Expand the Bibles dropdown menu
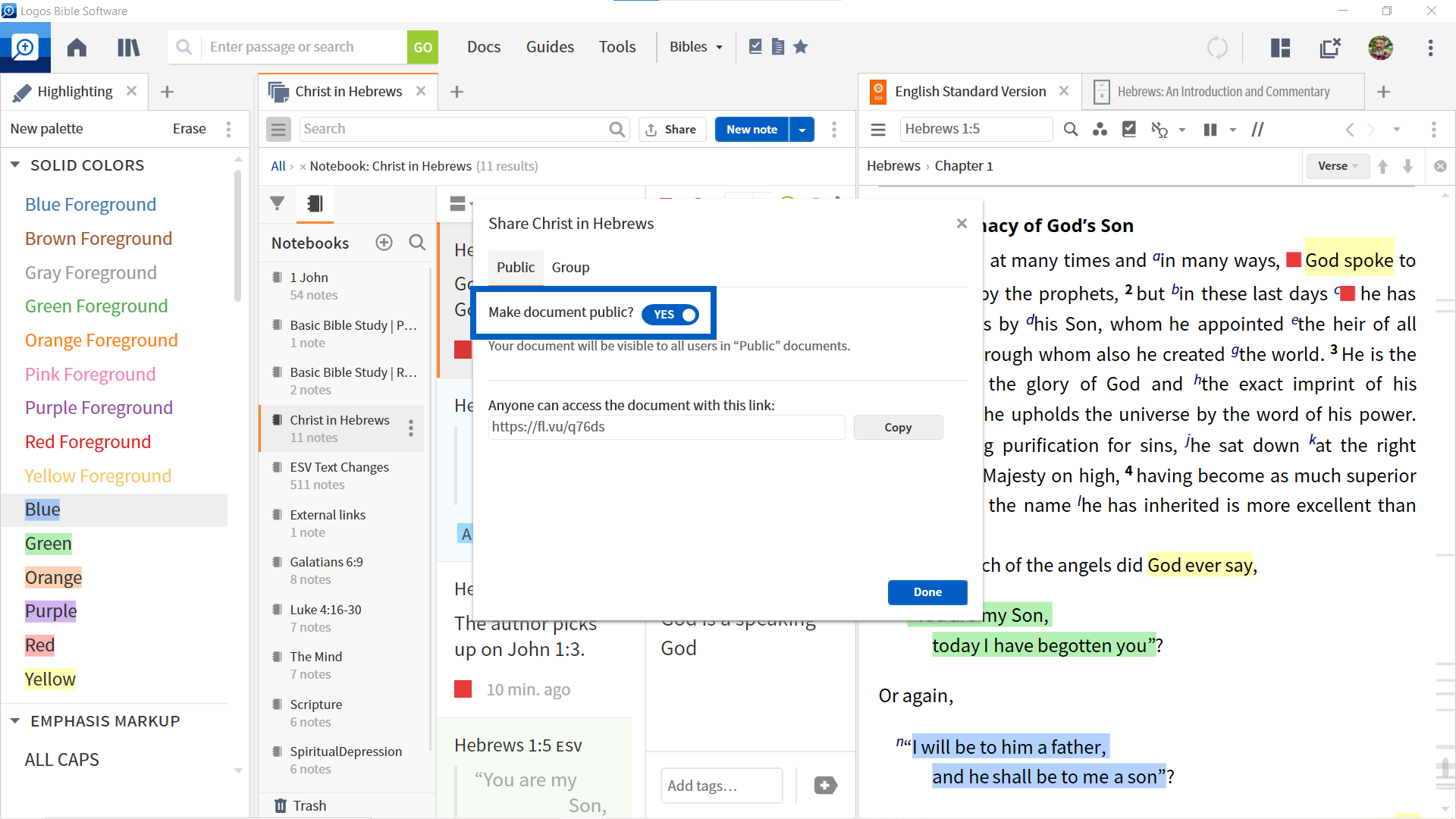1456x819 pixels. 695,47
